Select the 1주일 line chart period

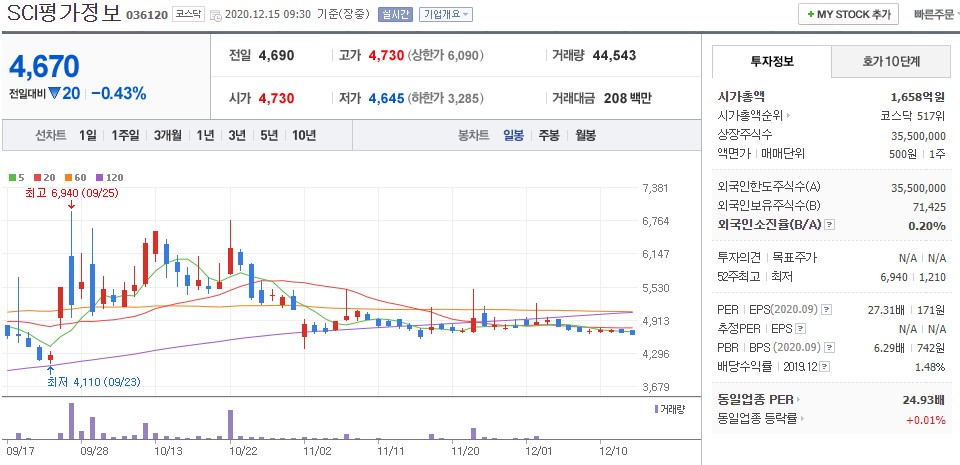(x=125, y=136)
